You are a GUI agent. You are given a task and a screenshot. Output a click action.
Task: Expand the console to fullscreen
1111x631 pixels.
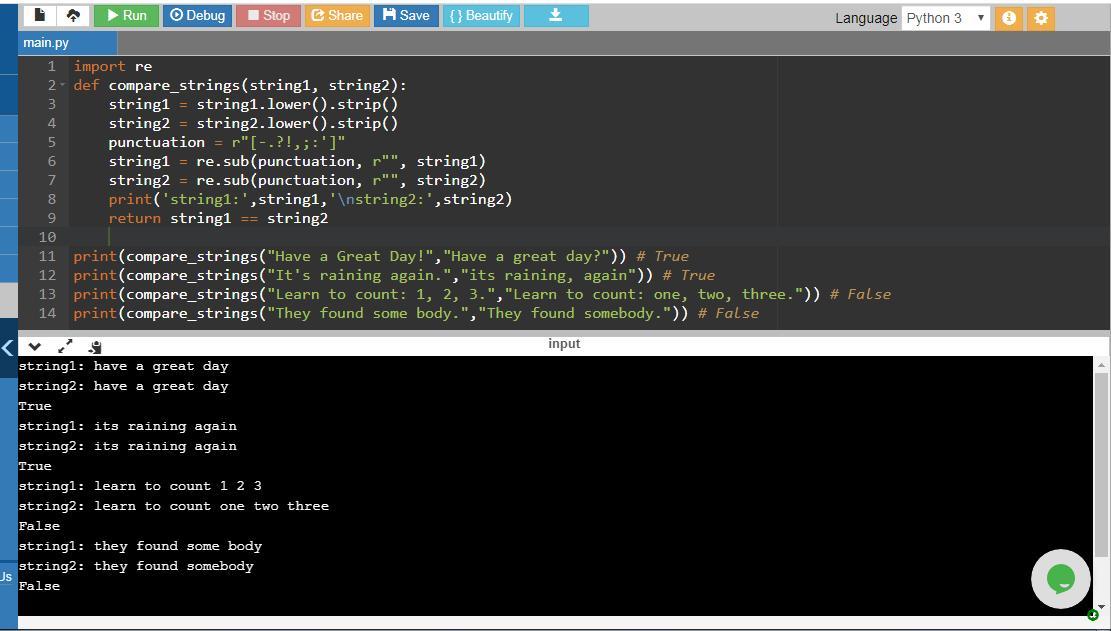[x=65, y=346]
